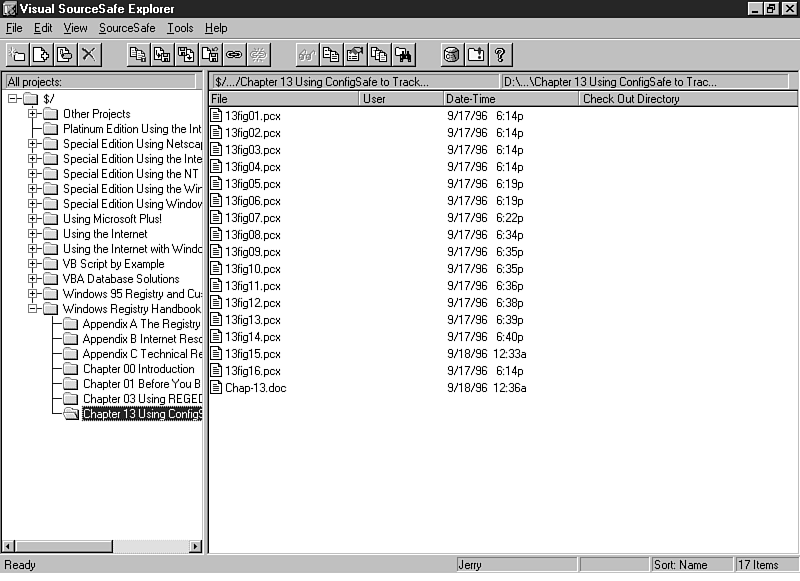Select the file 13fig10.pcx
This screenshot has width=800, height=581.
[x=253, y=269]
